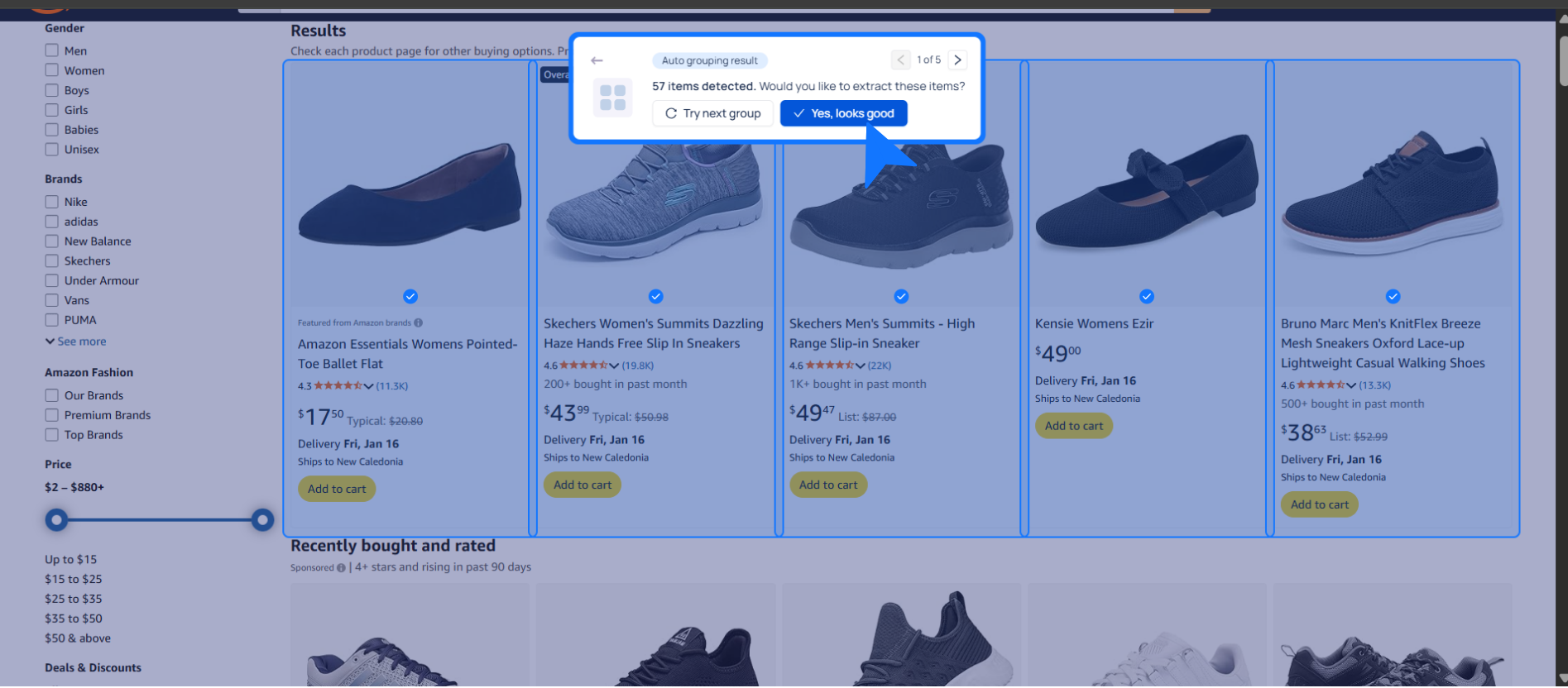Tick the Premium Brands checkbox
1568x688 pixels.
click(52, 415)
